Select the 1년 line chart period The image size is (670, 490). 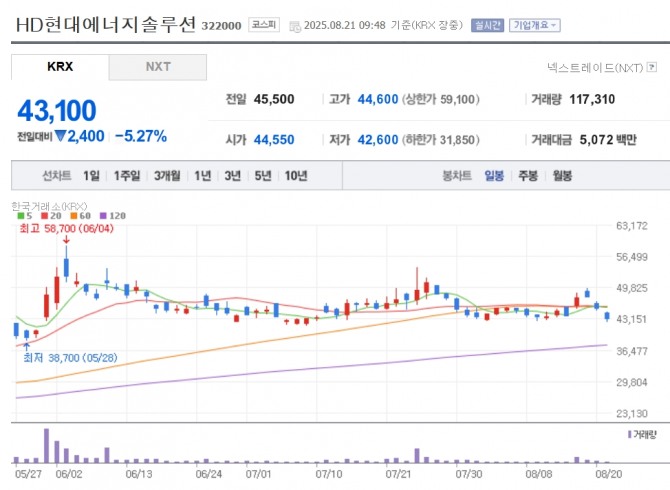tap(203, 176)
